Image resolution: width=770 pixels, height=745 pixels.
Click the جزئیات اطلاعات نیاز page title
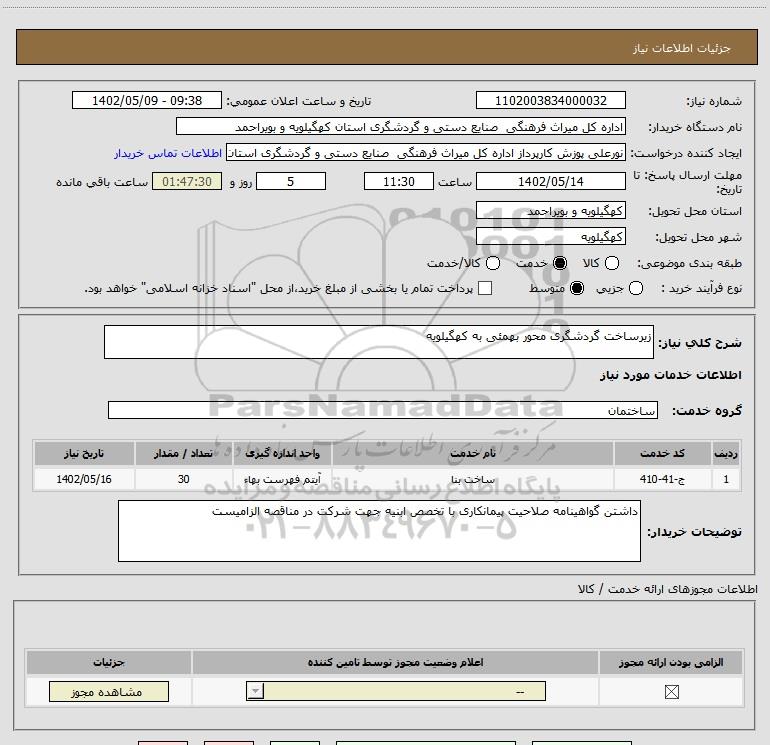pos(682,48)
